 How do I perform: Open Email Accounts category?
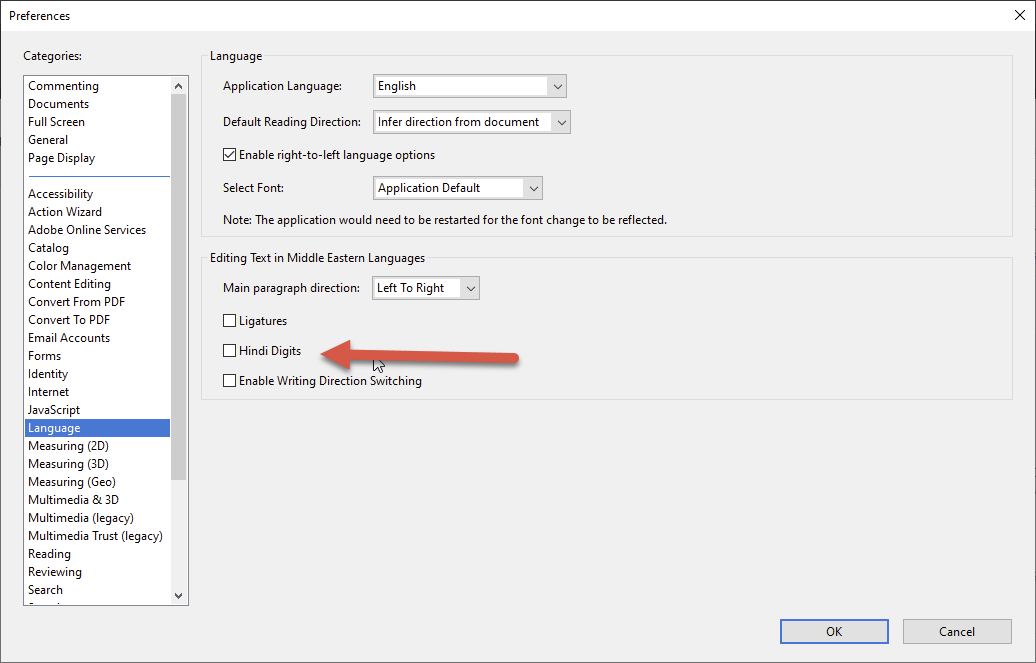pos(69,338)
